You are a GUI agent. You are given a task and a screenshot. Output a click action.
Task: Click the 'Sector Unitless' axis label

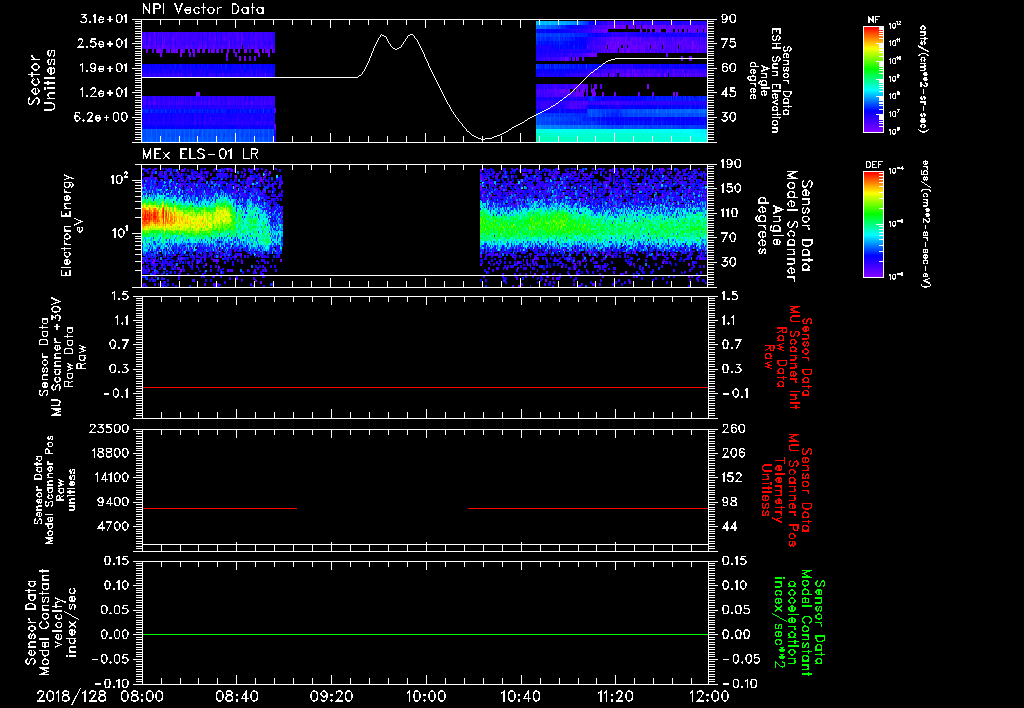42,80
